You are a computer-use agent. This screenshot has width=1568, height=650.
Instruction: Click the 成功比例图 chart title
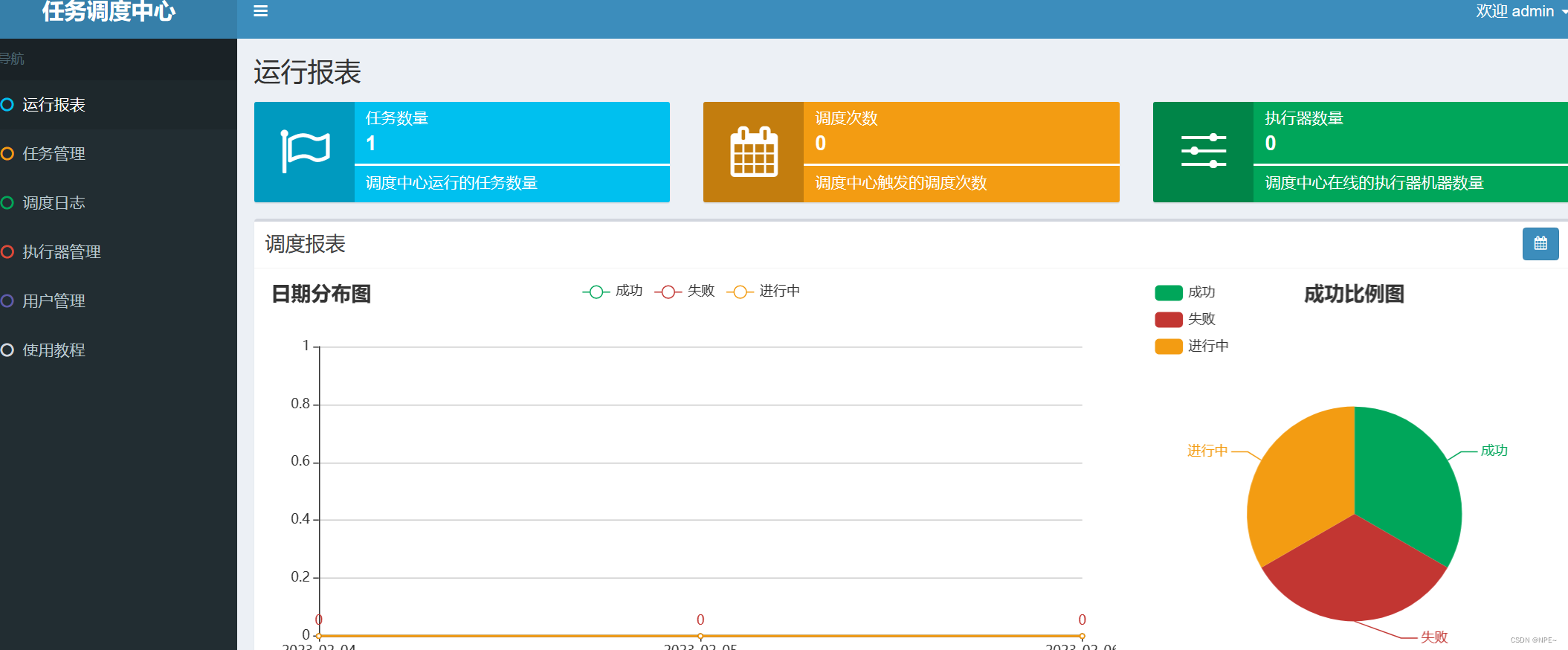tap(1354, 294)
